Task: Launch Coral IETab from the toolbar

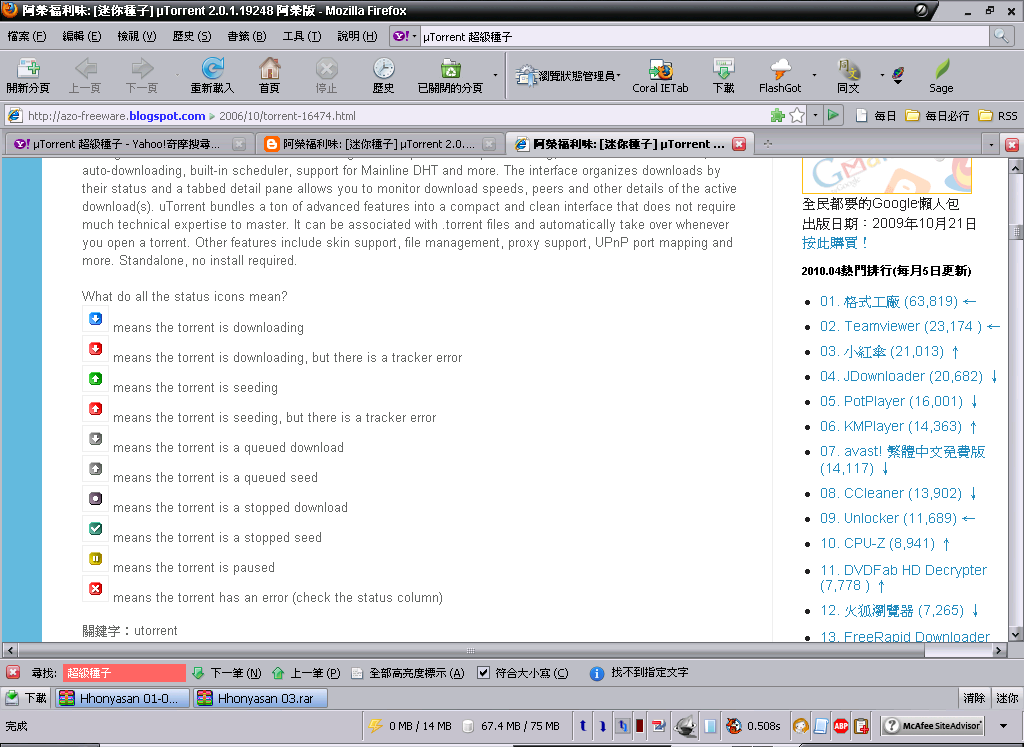Action: [x=660, y=75]
